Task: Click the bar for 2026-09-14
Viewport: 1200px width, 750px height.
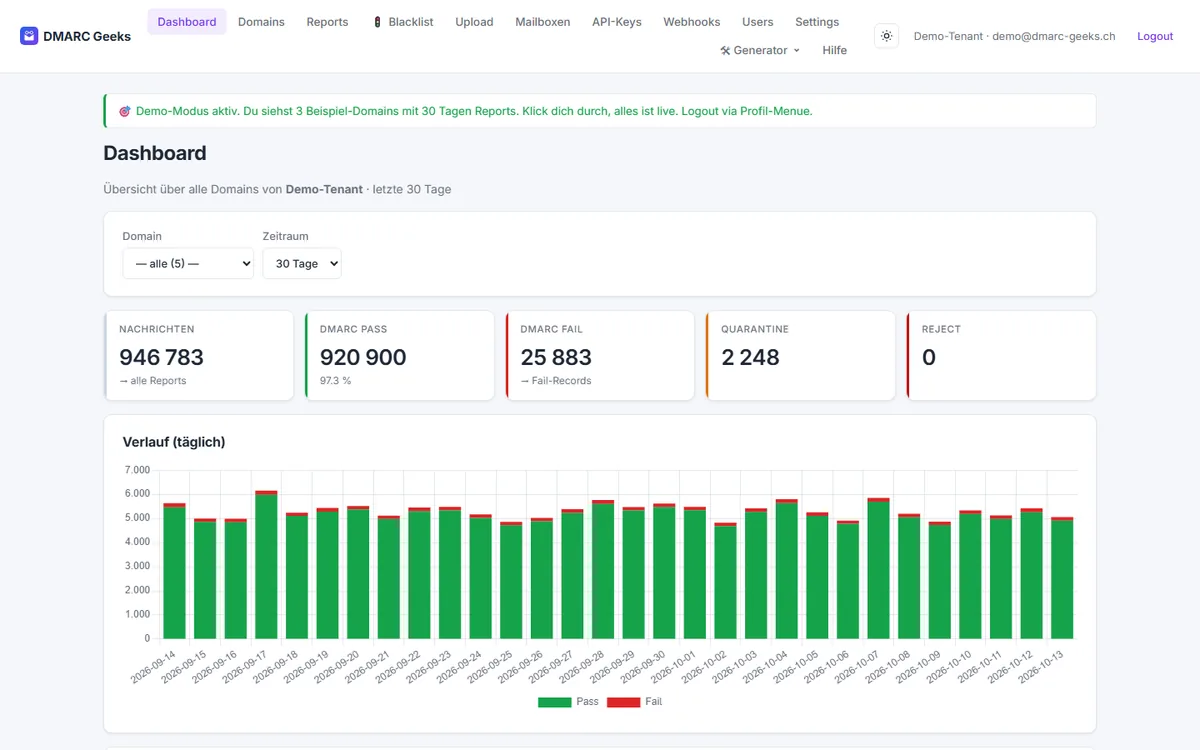Action: (x=175, y=570)
